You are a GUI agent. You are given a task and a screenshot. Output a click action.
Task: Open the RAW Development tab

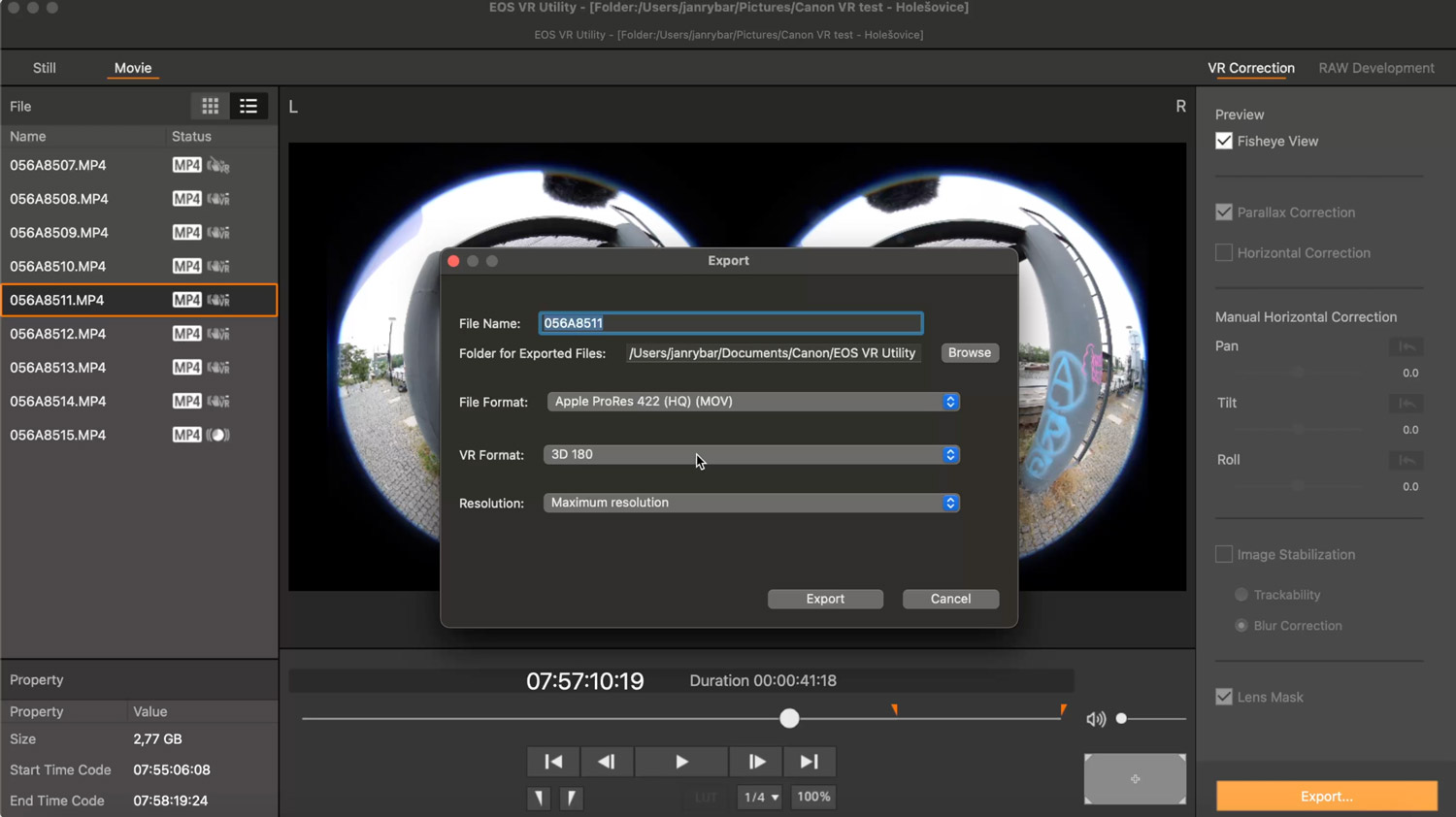click(1375, 68)
